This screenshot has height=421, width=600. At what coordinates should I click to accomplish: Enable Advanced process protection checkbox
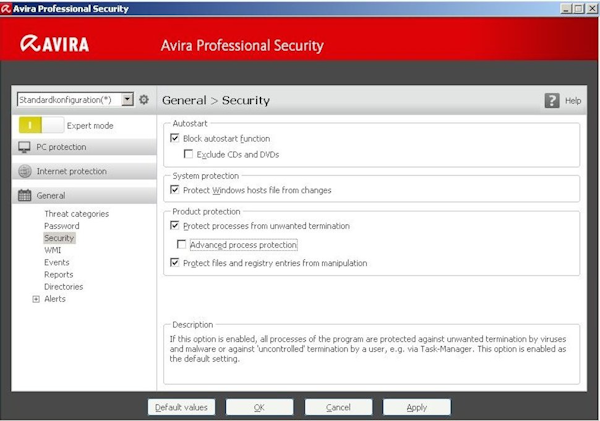click(181, 245)
